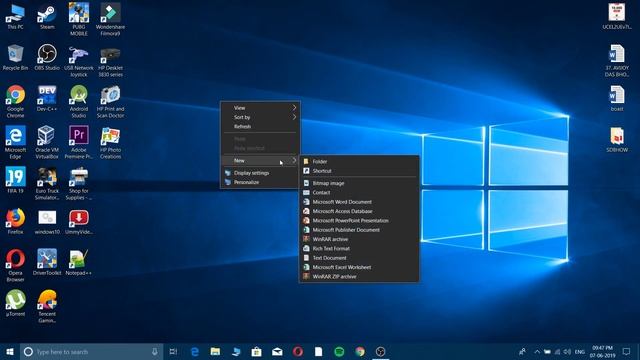
Task: Open the volume control in tray
Action: (x=567, y=352)
